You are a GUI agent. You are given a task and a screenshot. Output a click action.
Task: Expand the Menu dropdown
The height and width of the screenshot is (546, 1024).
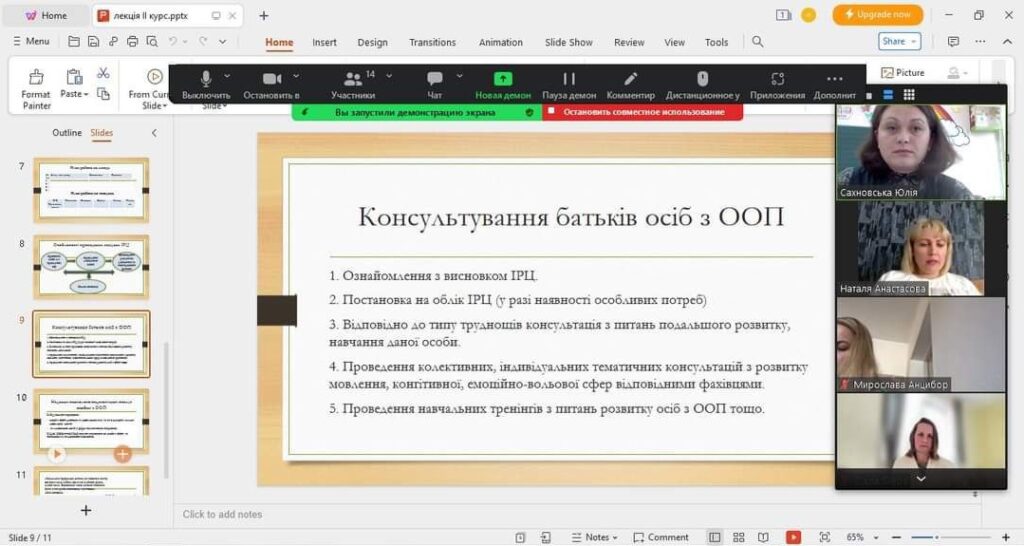point(31,41)
